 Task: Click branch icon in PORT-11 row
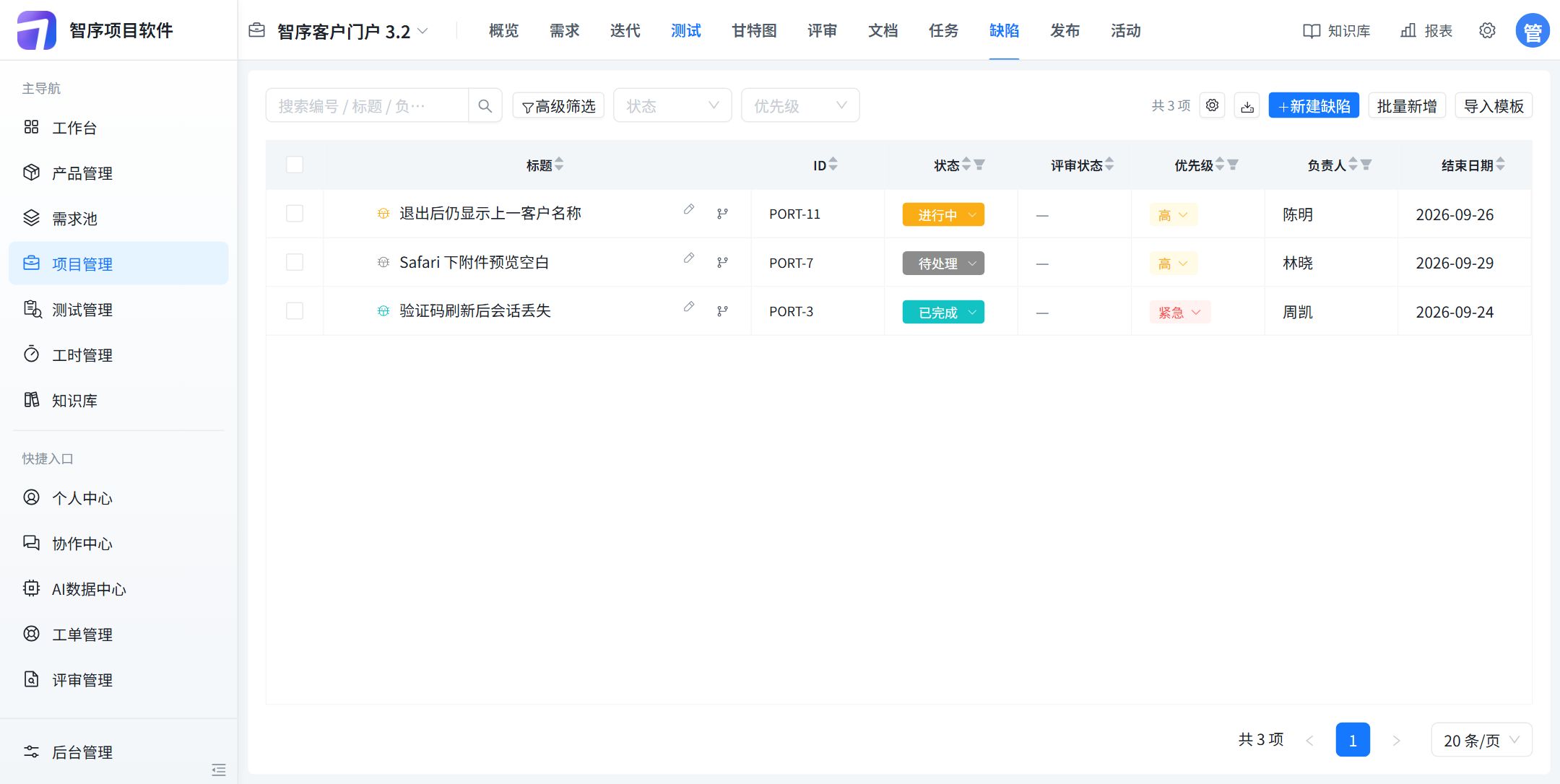point(722,214)
